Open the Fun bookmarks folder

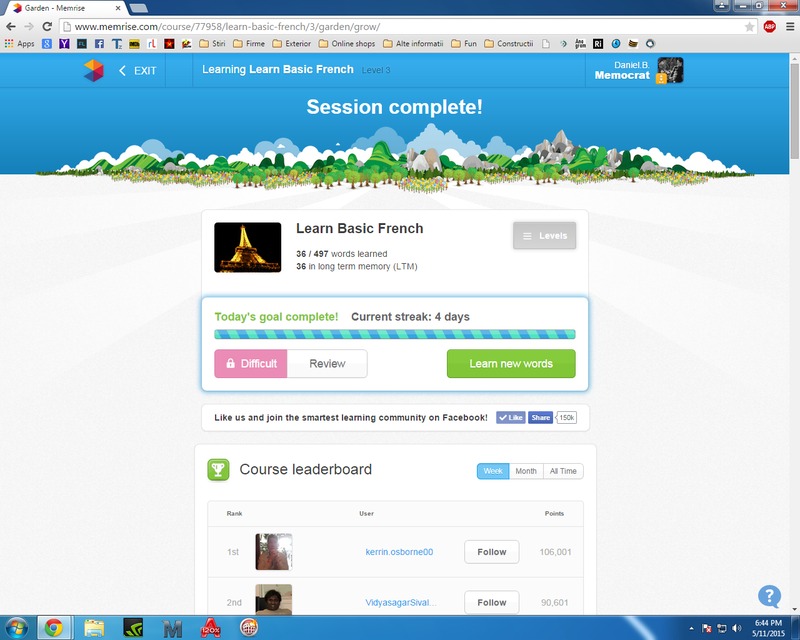click(464, 44)
